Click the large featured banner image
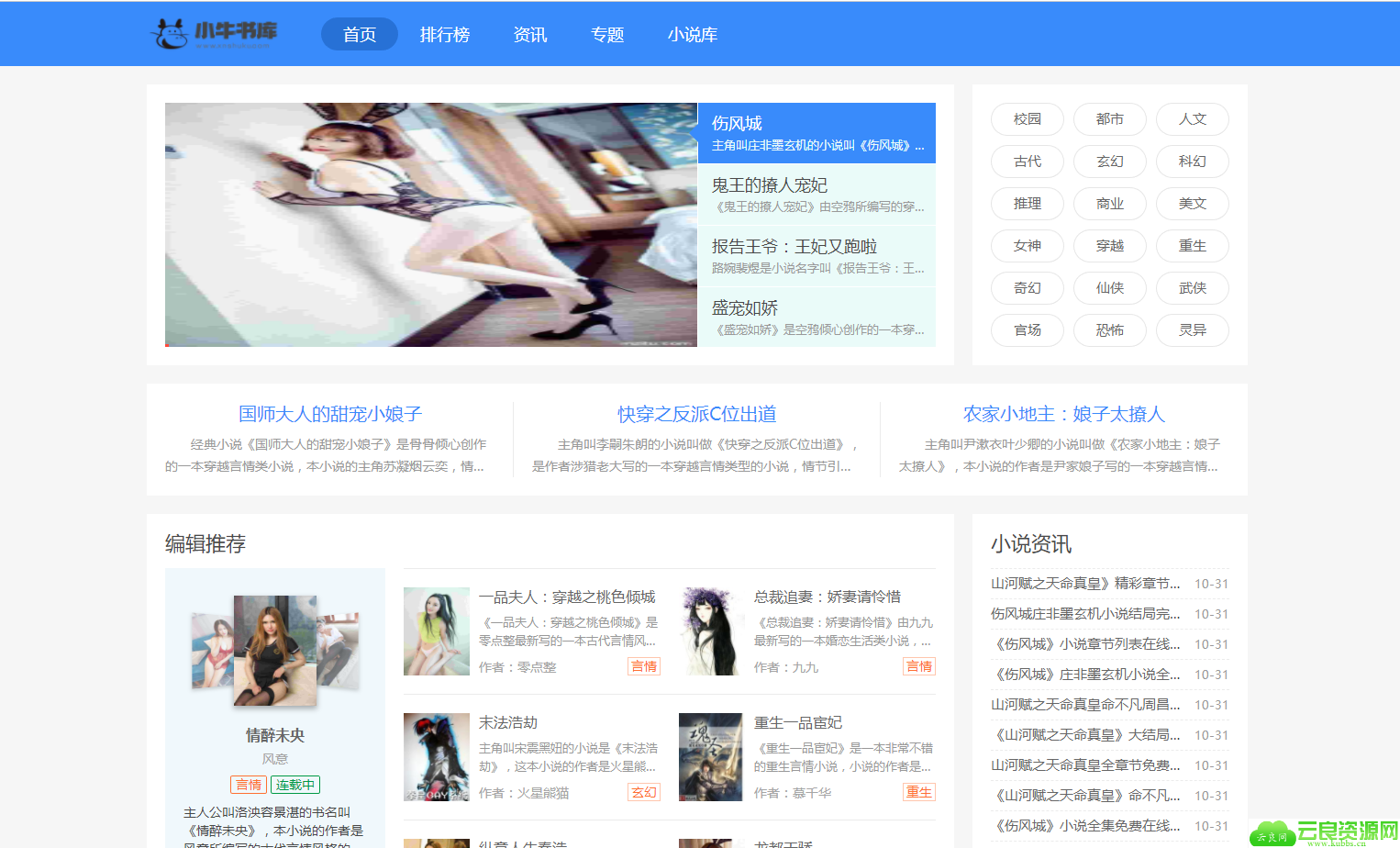The image size is (1400, 848). (x=431, y=225)
